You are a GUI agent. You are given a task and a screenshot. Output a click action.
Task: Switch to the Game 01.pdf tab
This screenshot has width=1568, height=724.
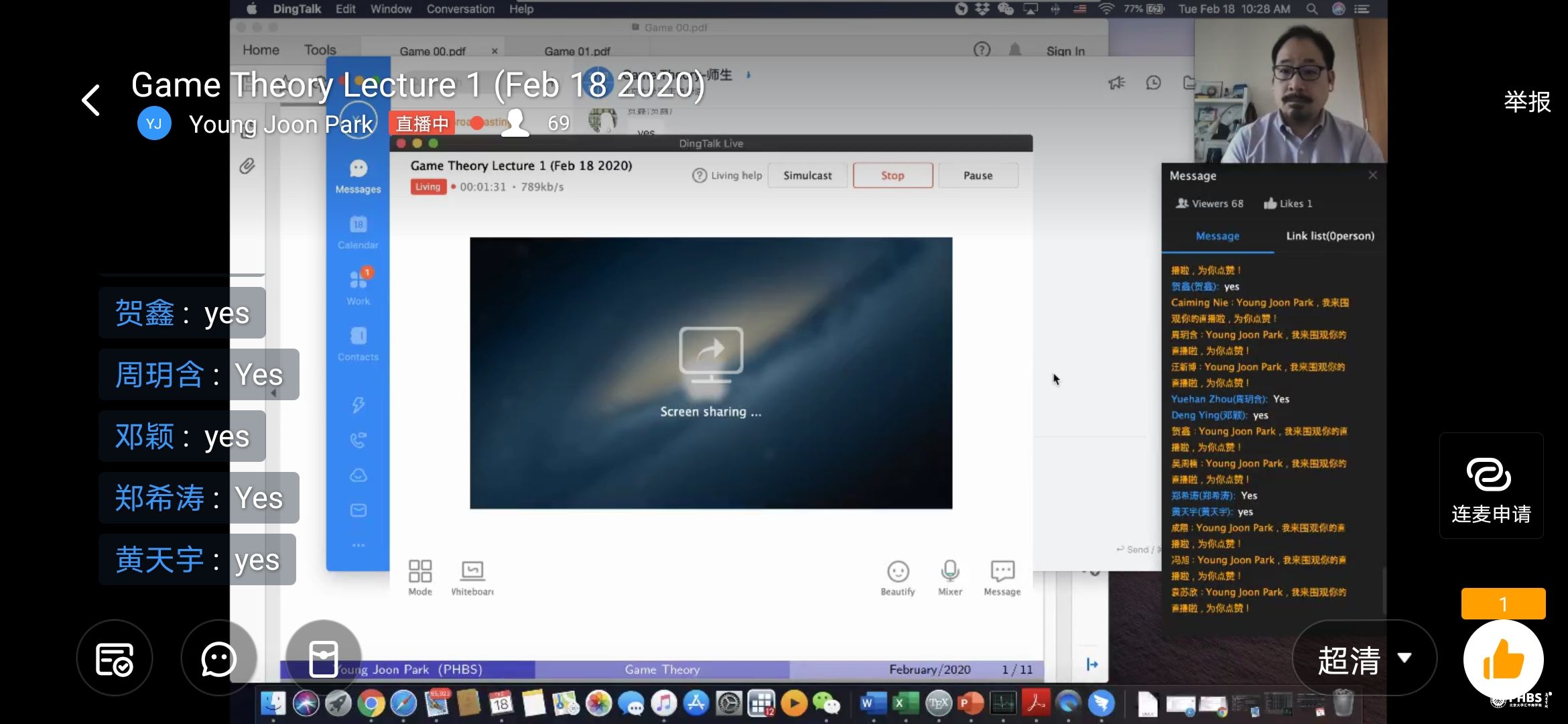pos(577,51)
